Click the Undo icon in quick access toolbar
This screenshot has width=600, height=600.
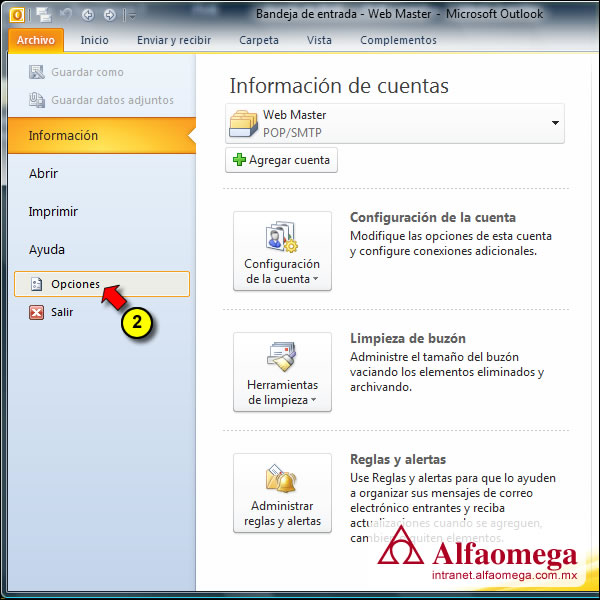click(66, 14)
